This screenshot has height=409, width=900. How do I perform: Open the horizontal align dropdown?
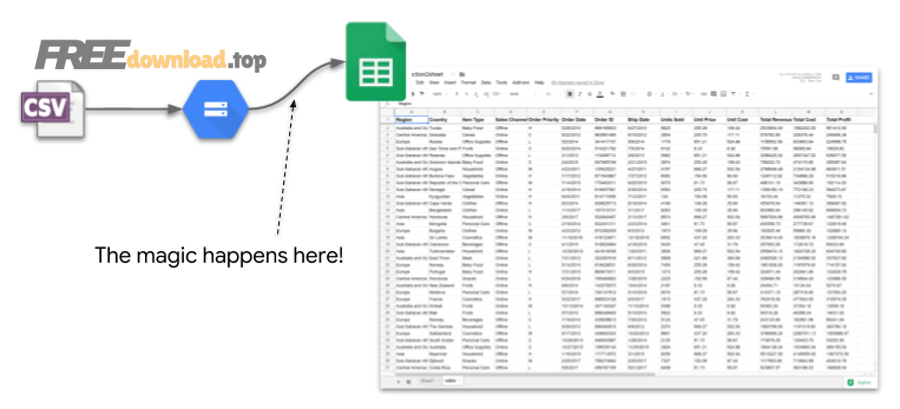point(652,94)
